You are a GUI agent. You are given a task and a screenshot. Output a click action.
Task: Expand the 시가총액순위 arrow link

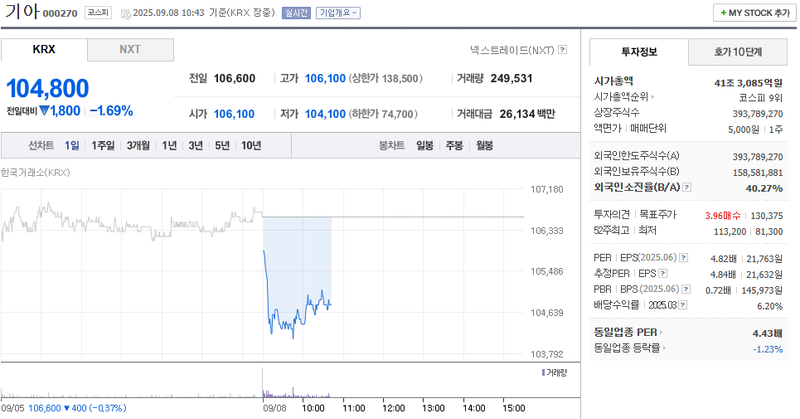pyautogui.click(x=623, y=96)
